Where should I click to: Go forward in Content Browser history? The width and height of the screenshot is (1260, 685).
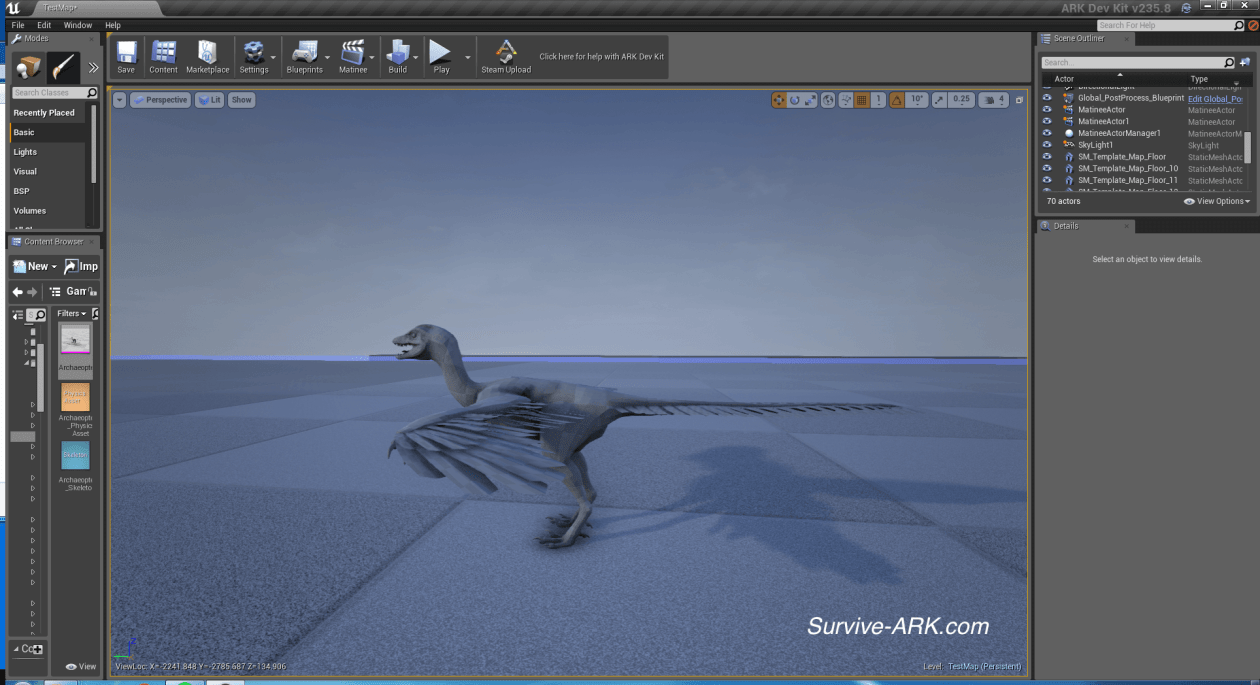point(32,292)
